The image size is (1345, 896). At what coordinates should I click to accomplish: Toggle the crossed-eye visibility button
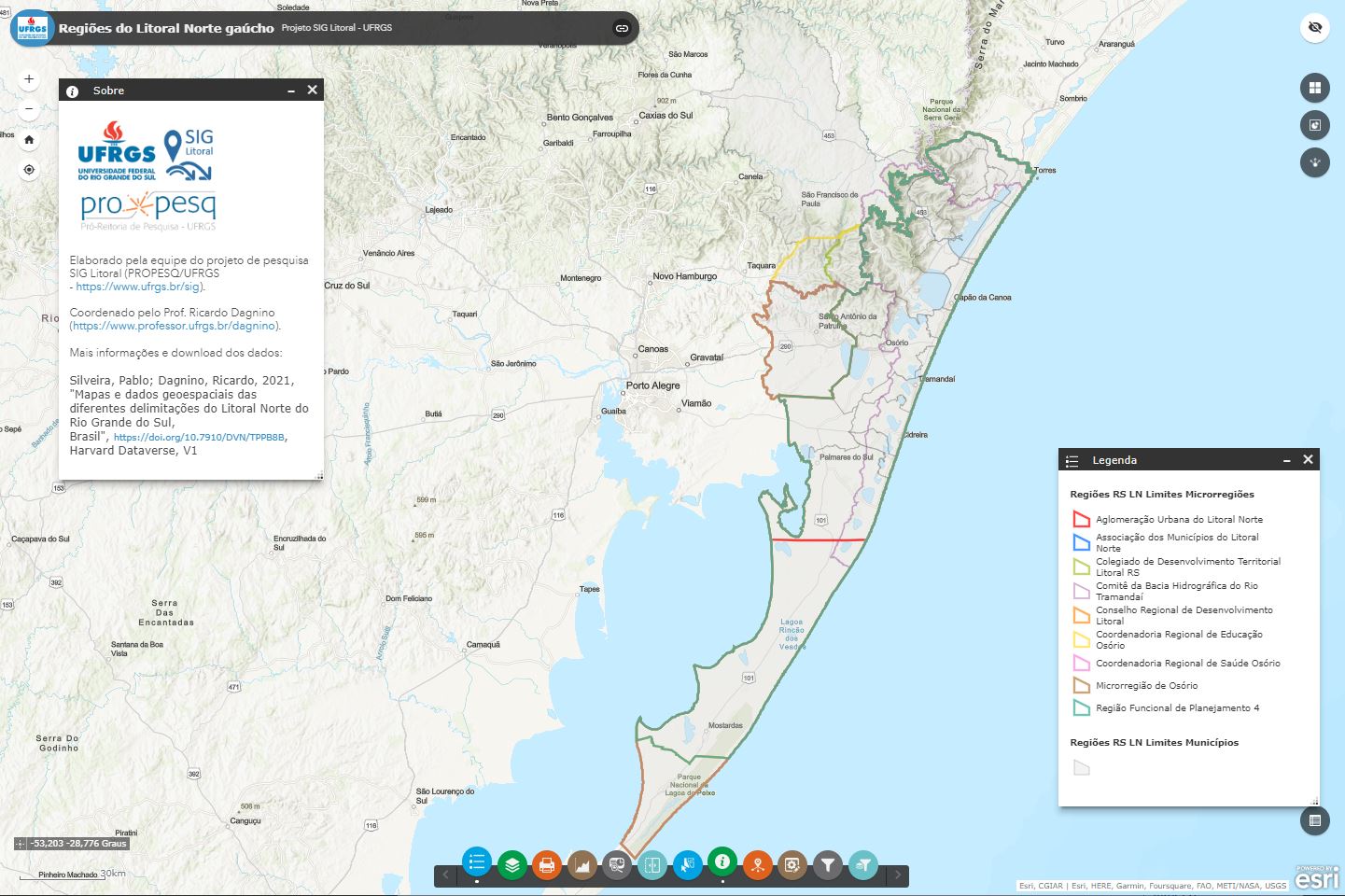[x=1314, y=28]
